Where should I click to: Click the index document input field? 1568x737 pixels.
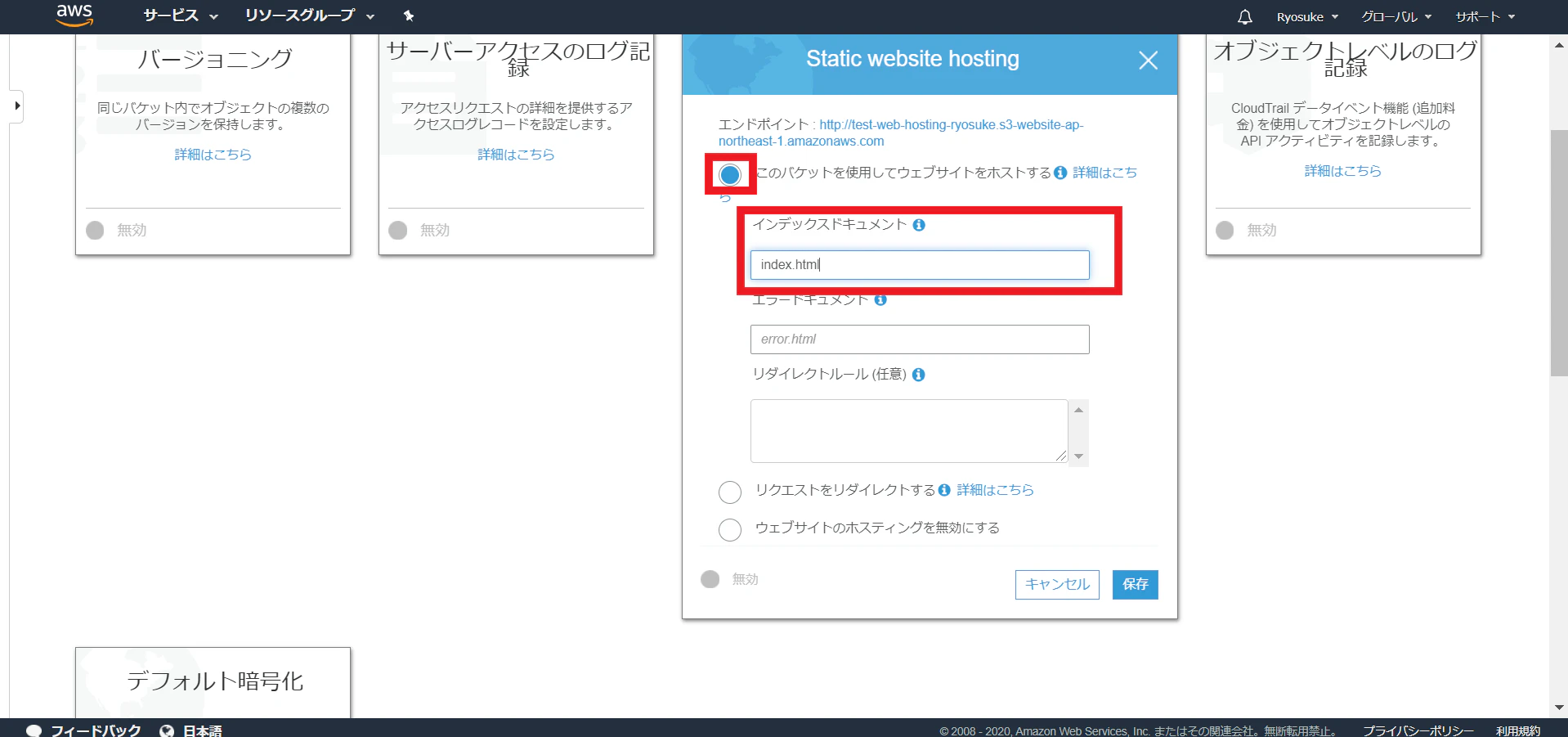[920, 265]
